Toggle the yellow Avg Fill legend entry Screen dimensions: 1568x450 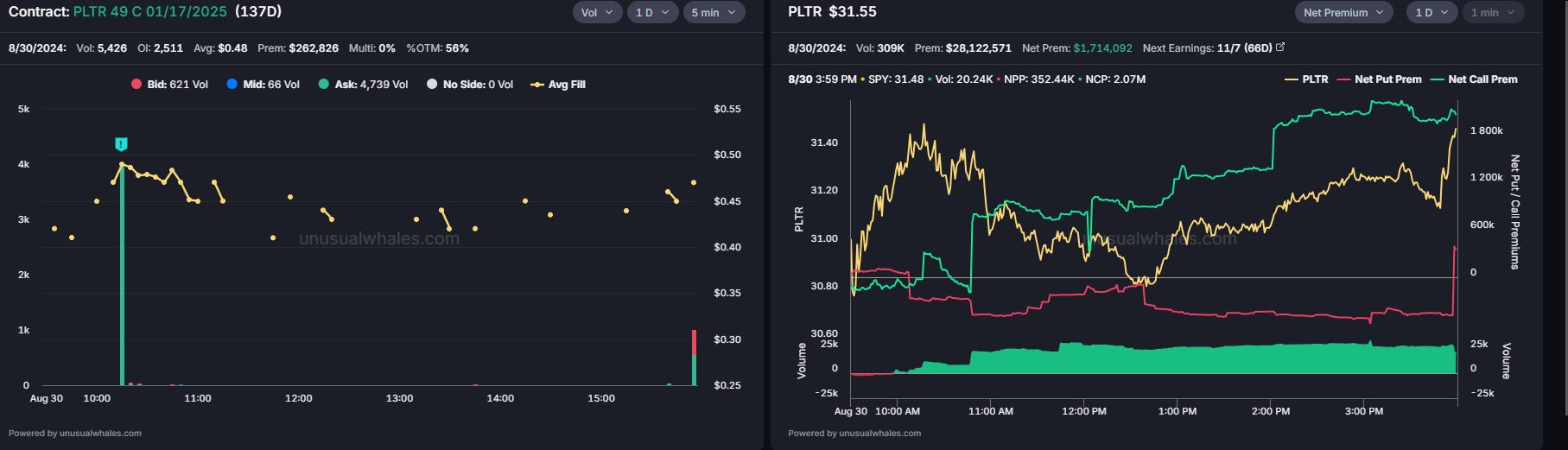coord(558,85)
